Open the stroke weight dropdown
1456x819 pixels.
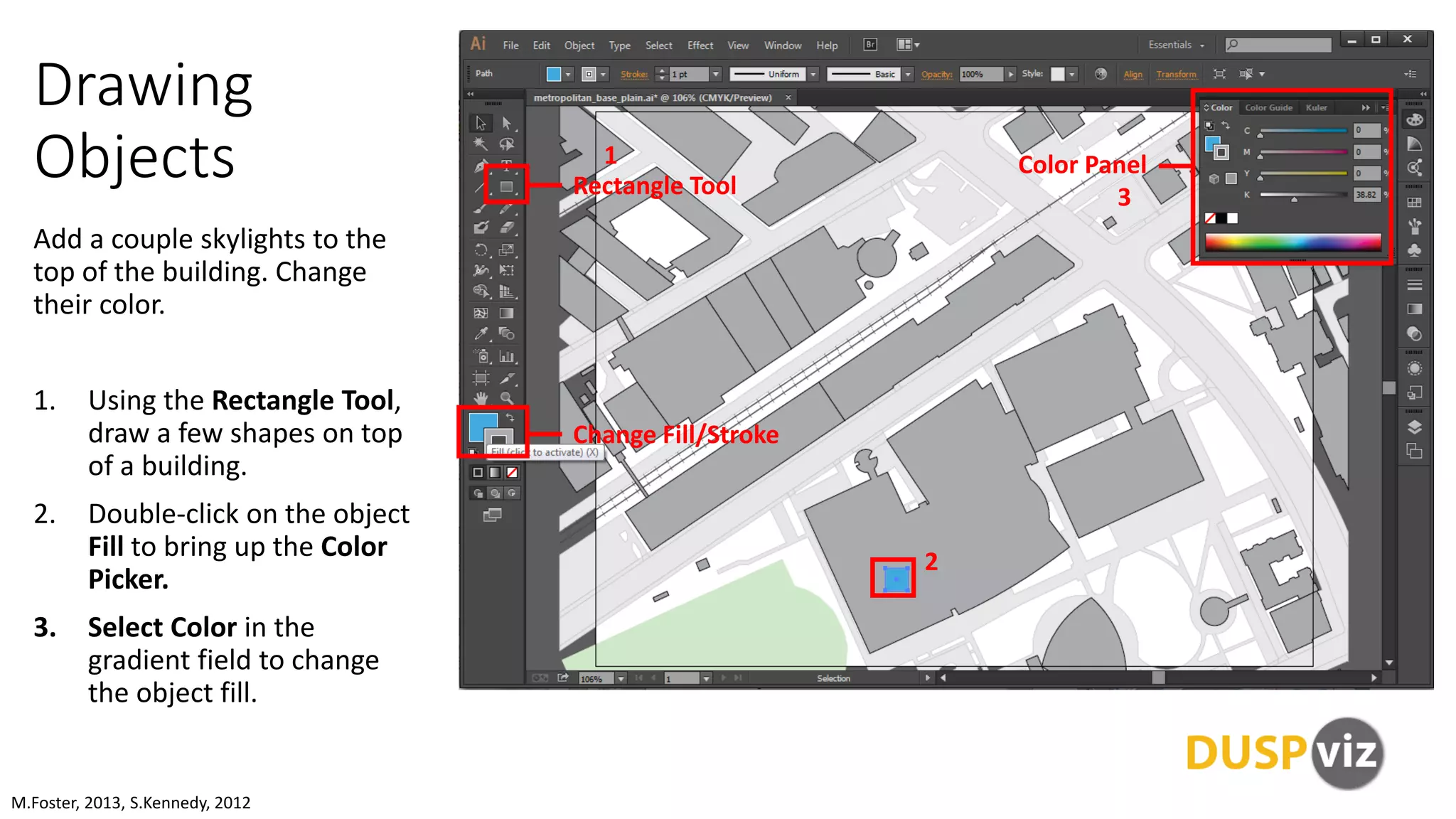pyautogui.click(x=716, y=74)
